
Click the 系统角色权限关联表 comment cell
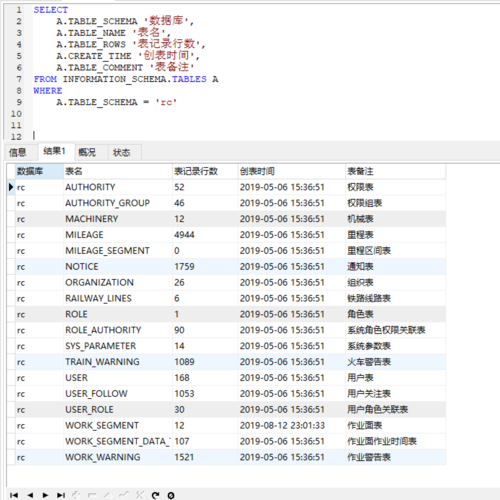click(x=396, y=330)
